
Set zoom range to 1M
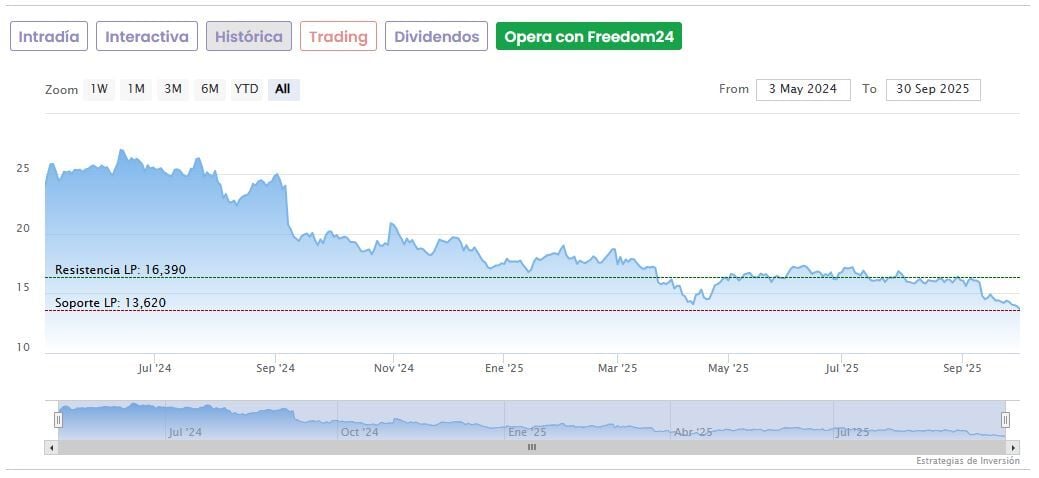point(136,89)
